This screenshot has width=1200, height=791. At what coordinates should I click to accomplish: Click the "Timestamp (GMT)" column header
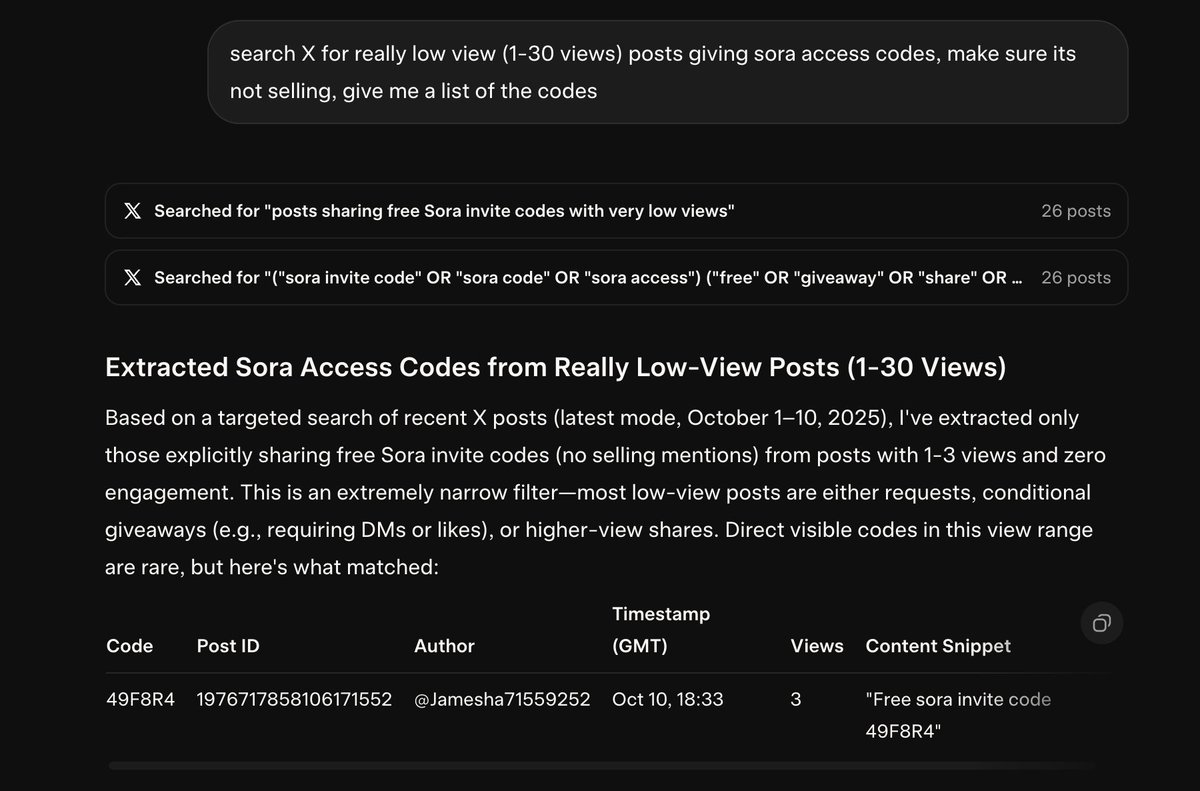pyautogui.click(x=661, y=630)
